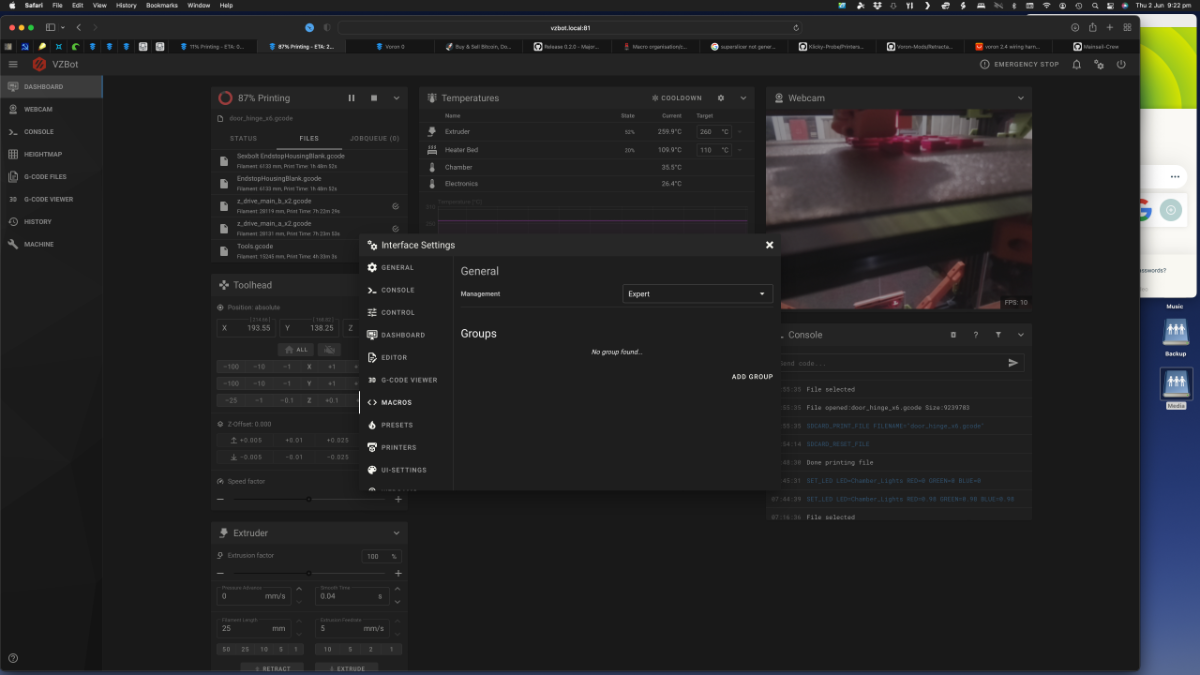This screenshot has height=675, width=1200.
Task: Select Dashboard in the left sidebar
Action: pos(51,87)
